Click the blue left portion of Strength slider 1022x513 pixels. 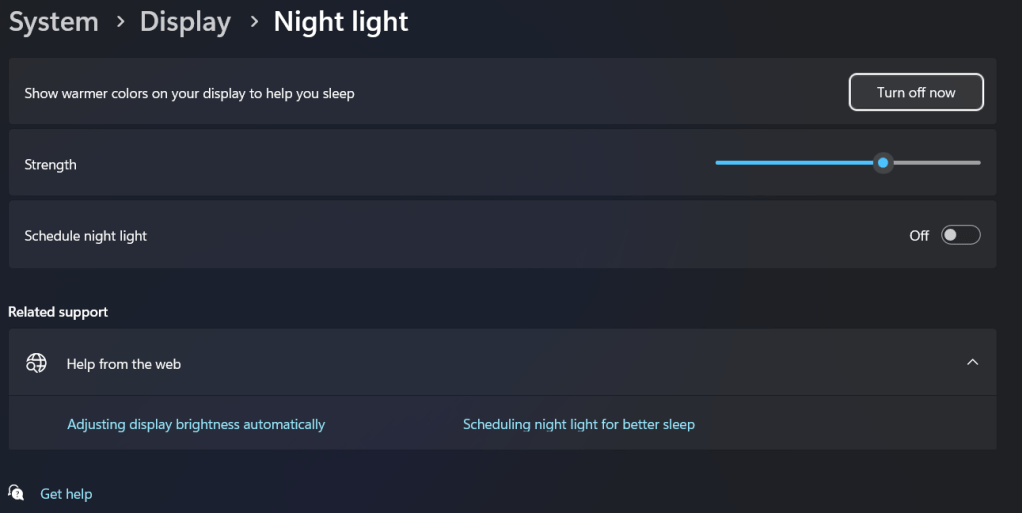(x=790, y=162)
